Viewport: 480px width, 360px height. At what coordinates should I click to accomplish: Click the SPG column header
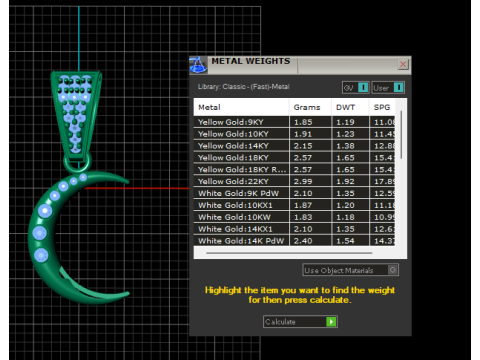382,107
